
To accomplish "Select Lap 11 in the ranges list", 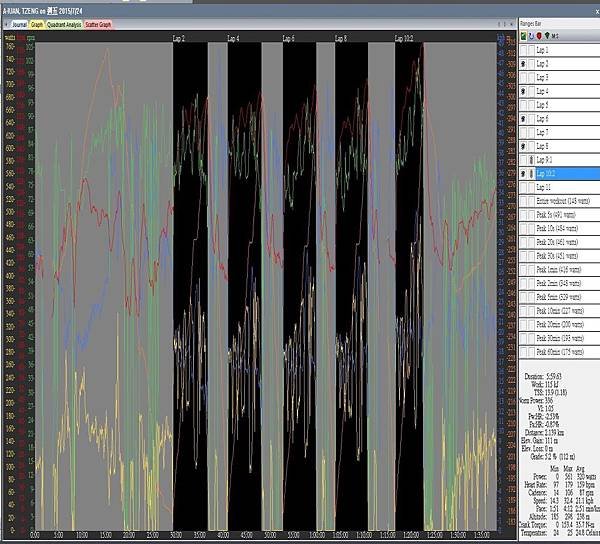I will 559,187.
